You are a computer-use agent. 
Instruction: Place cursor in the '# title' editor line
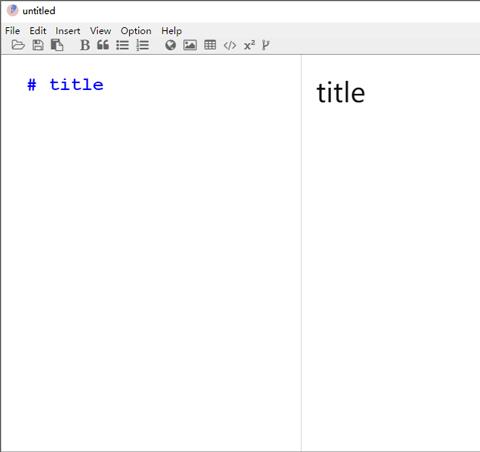click(x=65, y=85)
